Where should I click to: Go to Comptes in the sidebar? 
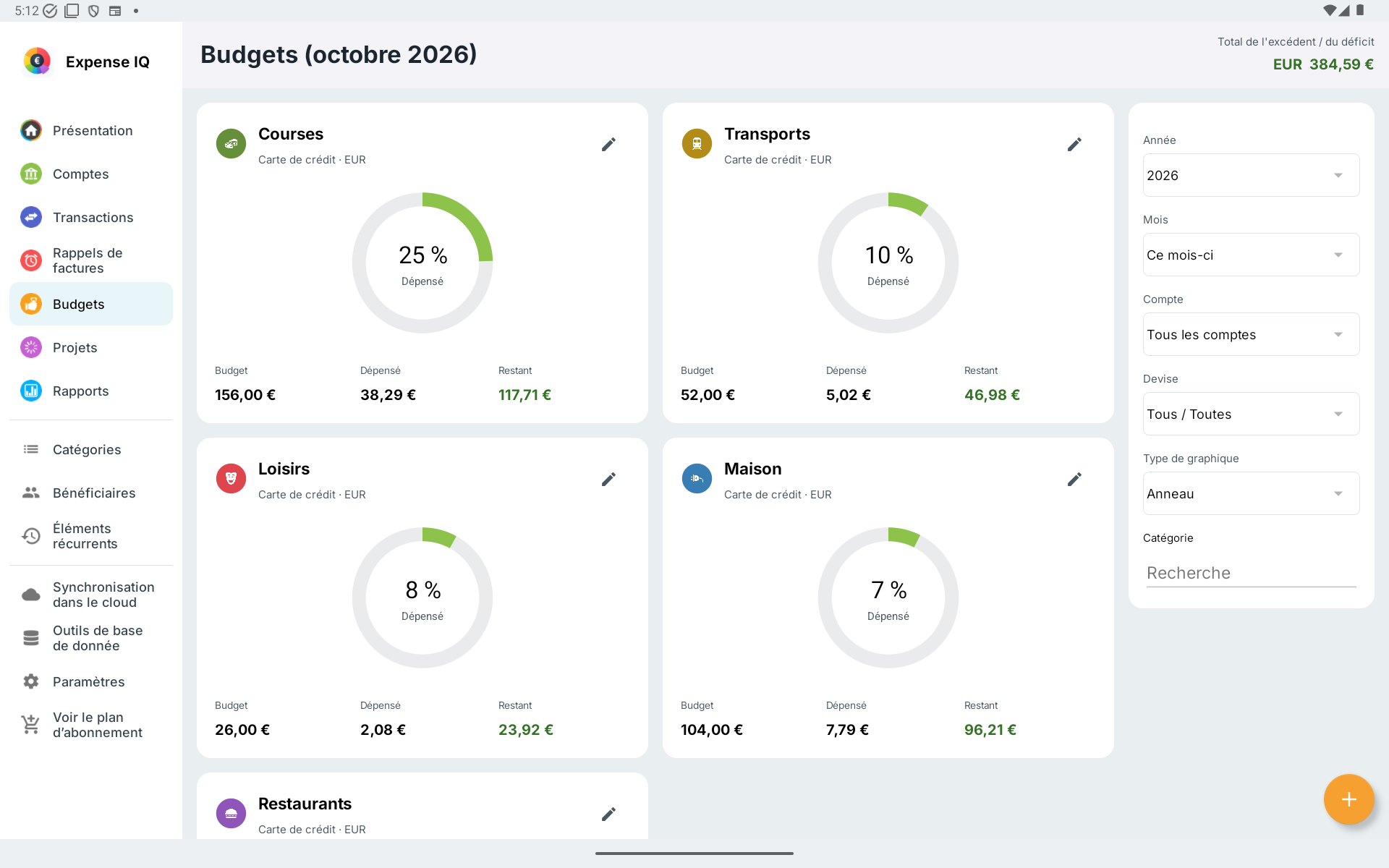[x=91, y=174]
